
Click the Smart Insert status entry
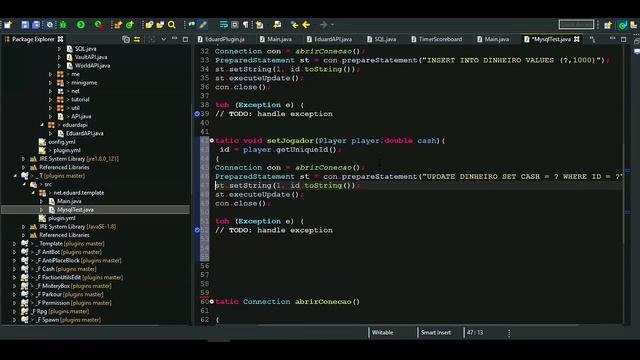tap(436, 333)
